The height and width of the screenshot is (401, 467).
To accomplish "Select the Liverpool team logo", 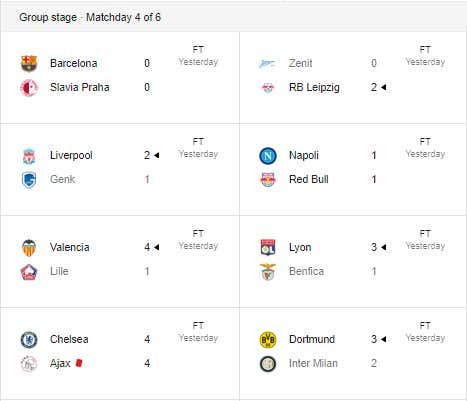I will tap(29, 156).
